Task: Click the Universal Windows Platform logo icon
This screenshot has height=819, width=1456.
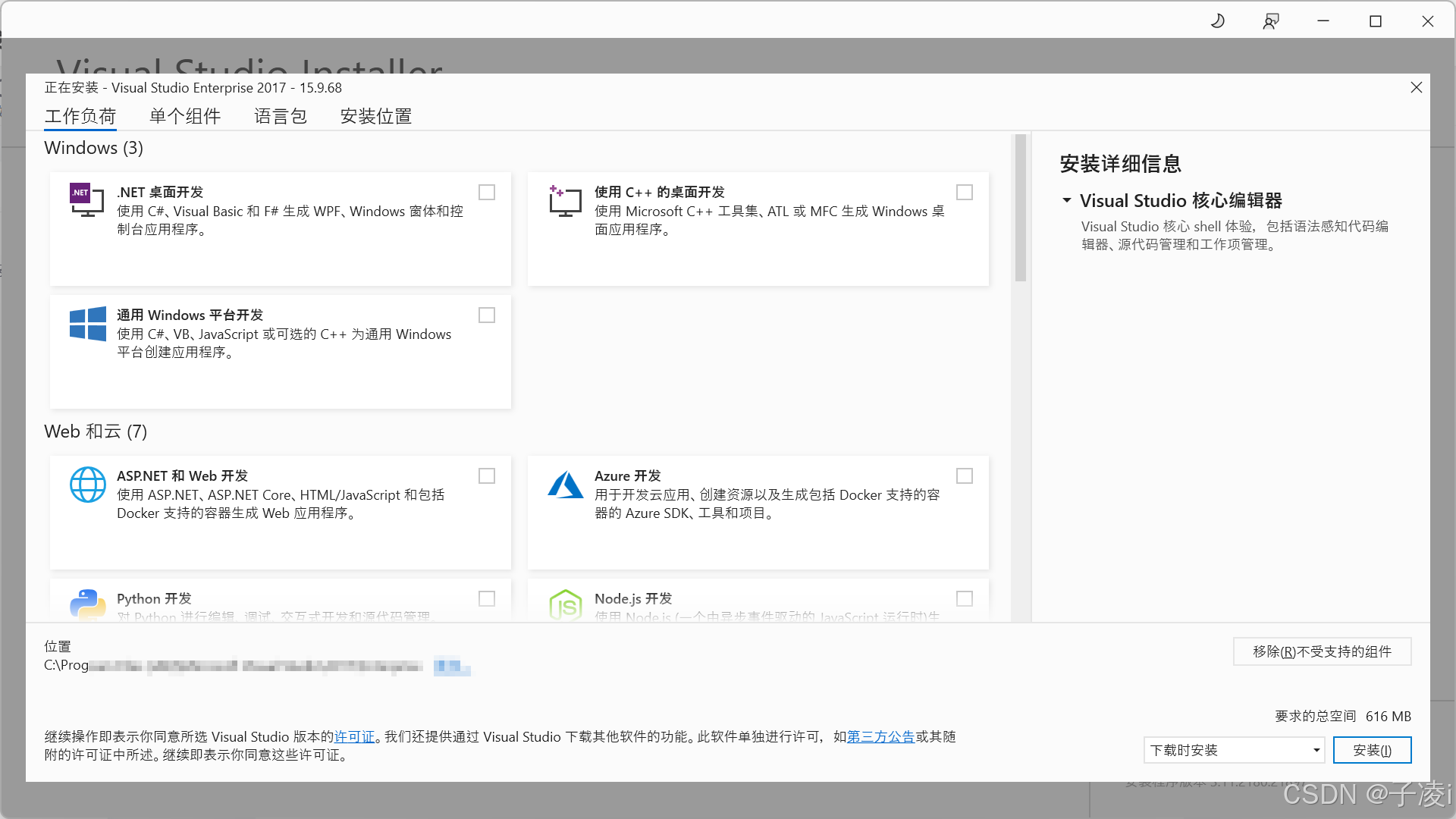Action: pos(88,324)
